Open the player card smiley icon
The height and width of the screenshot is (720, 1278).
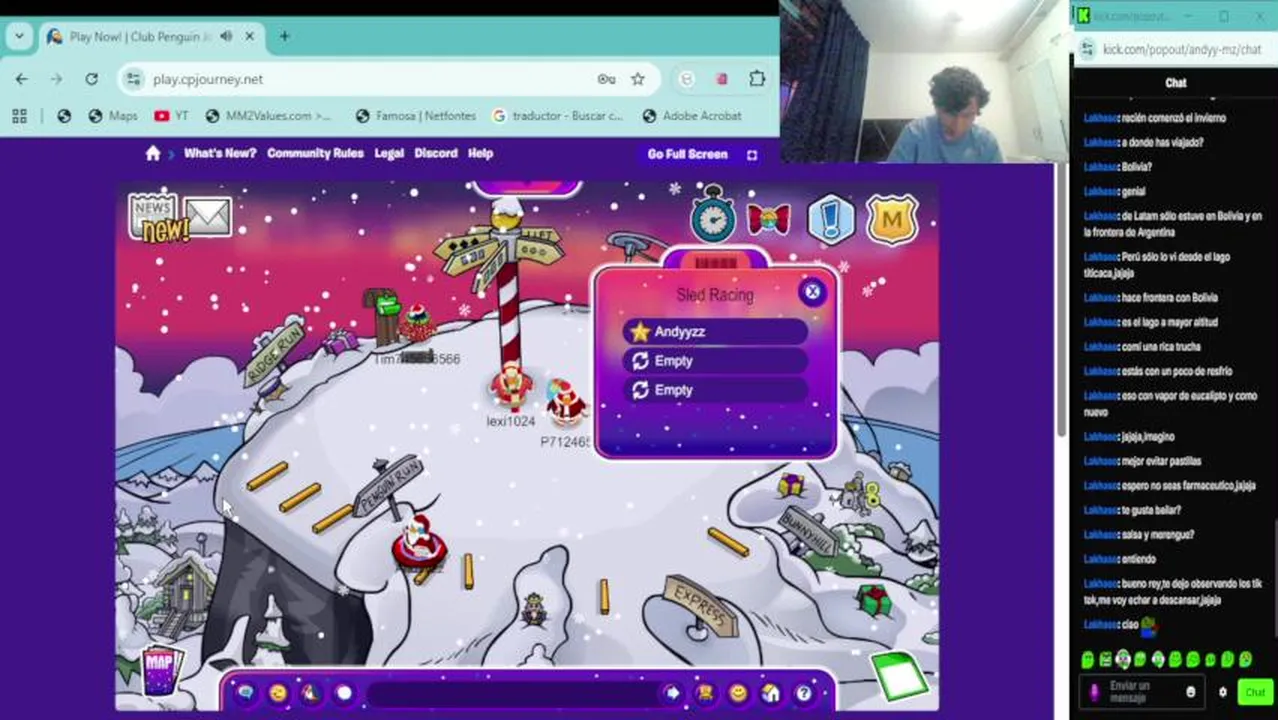(x=738, y=693)
